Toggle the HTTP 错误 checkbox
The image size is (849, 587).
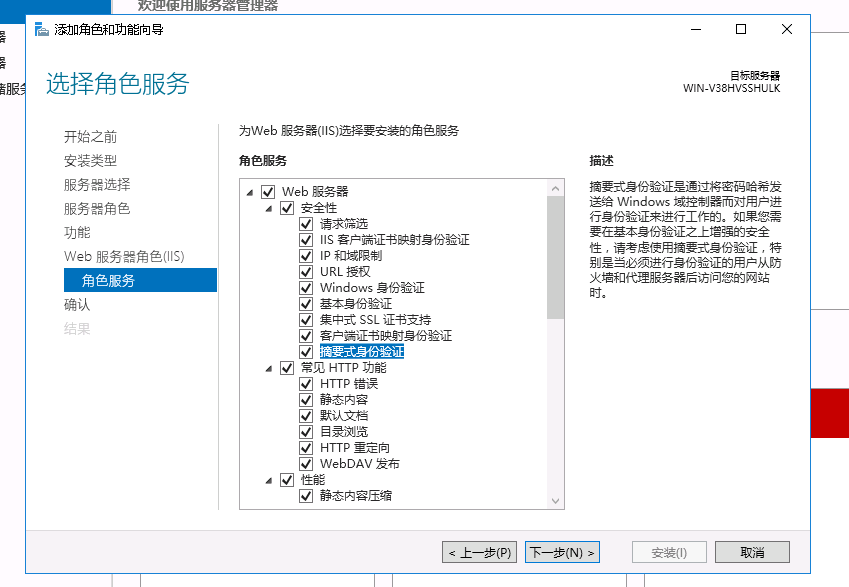tap(306, 384)
